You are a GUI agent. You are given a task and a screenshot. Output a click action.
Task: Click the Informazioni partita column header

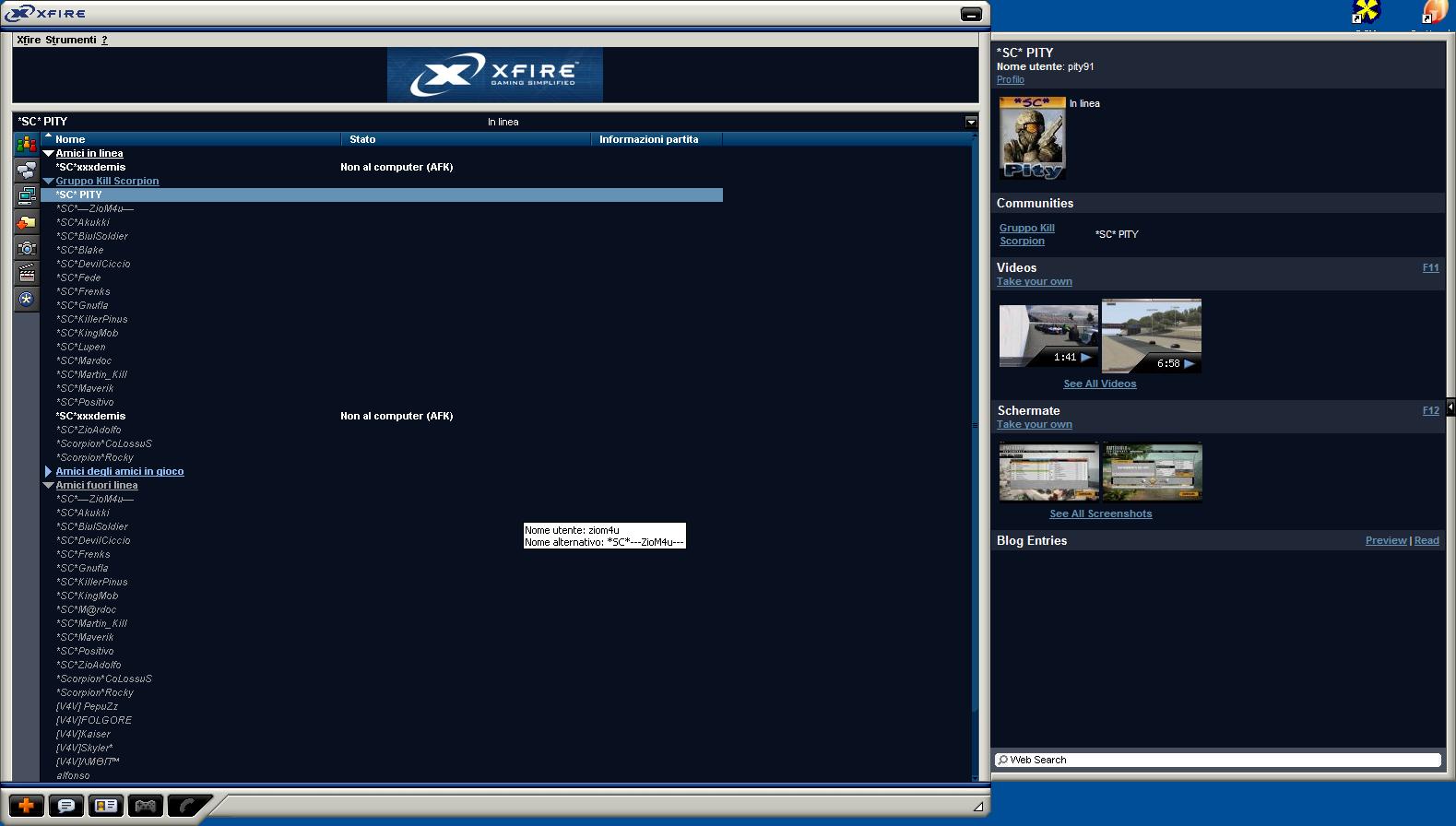pyautogui.click(x=657, y=139)
